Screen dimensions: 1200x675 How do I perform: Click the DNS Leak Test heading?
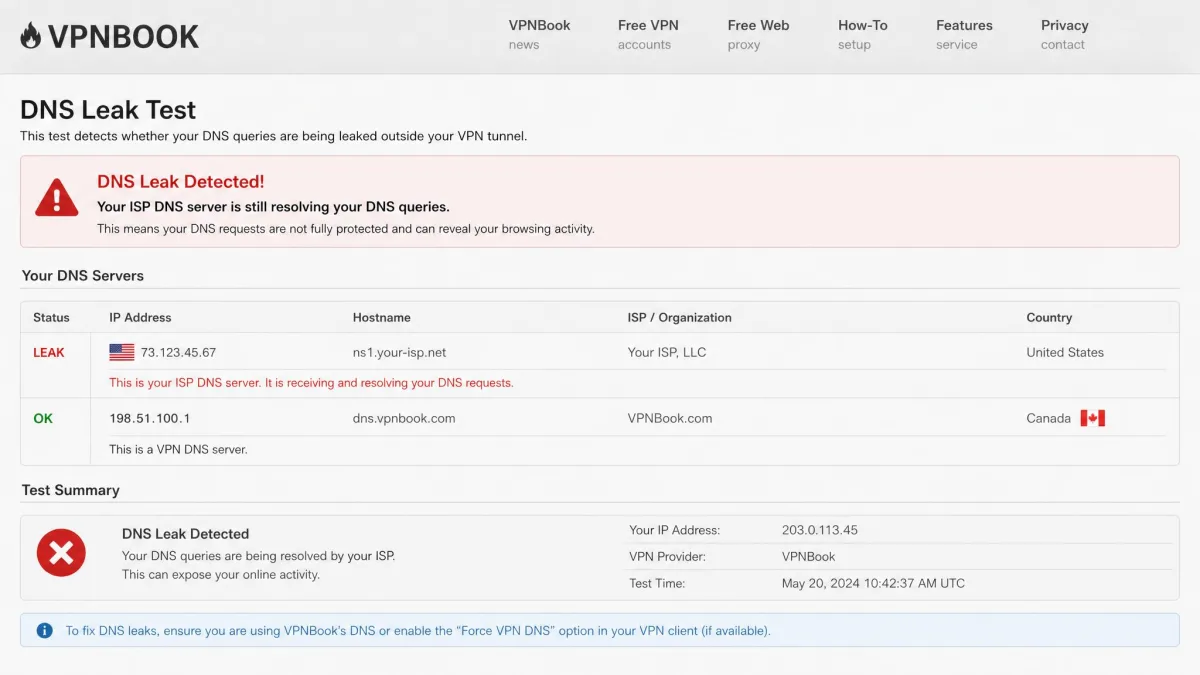point(108,110)
